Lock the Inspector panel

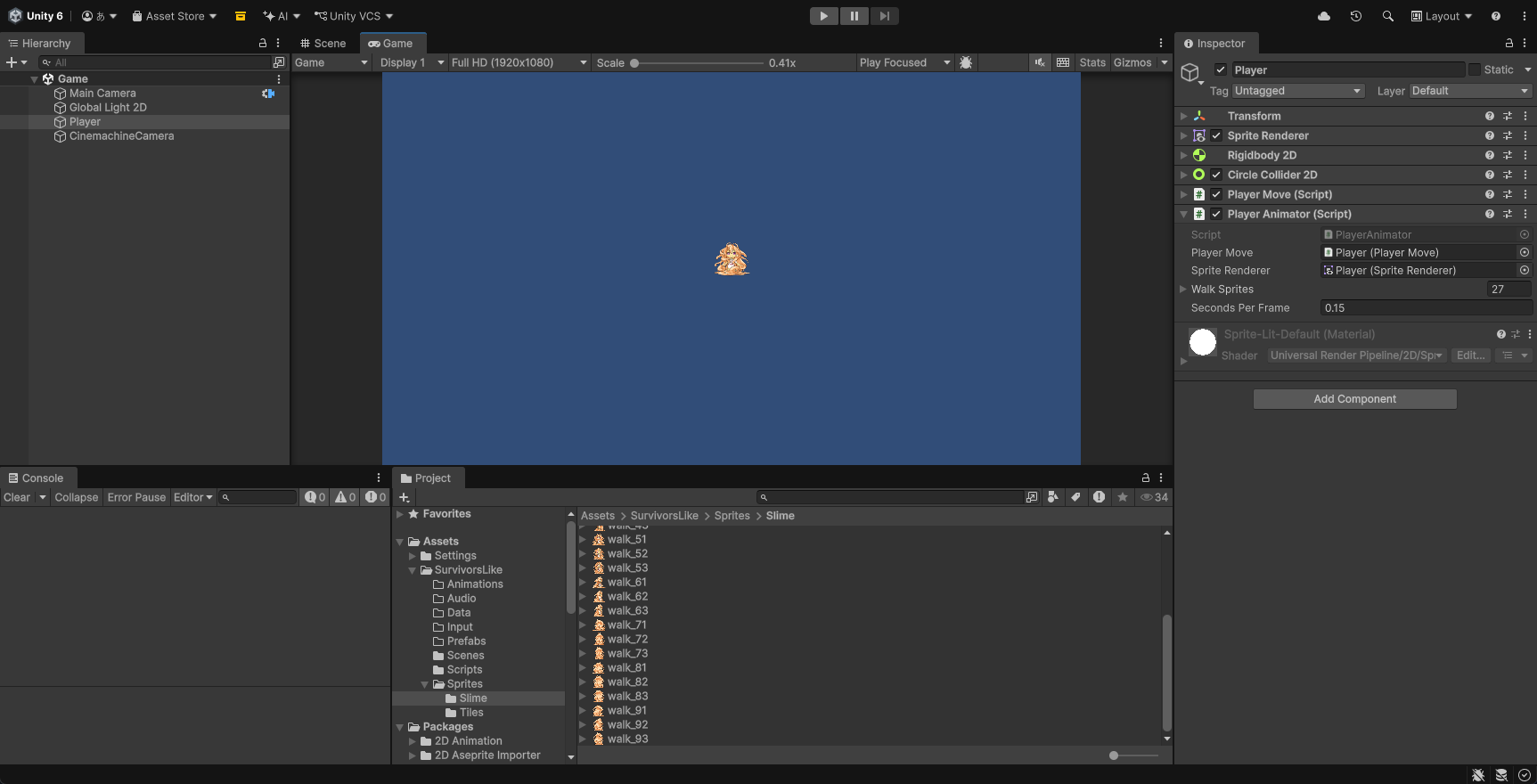pos(1508,43)
